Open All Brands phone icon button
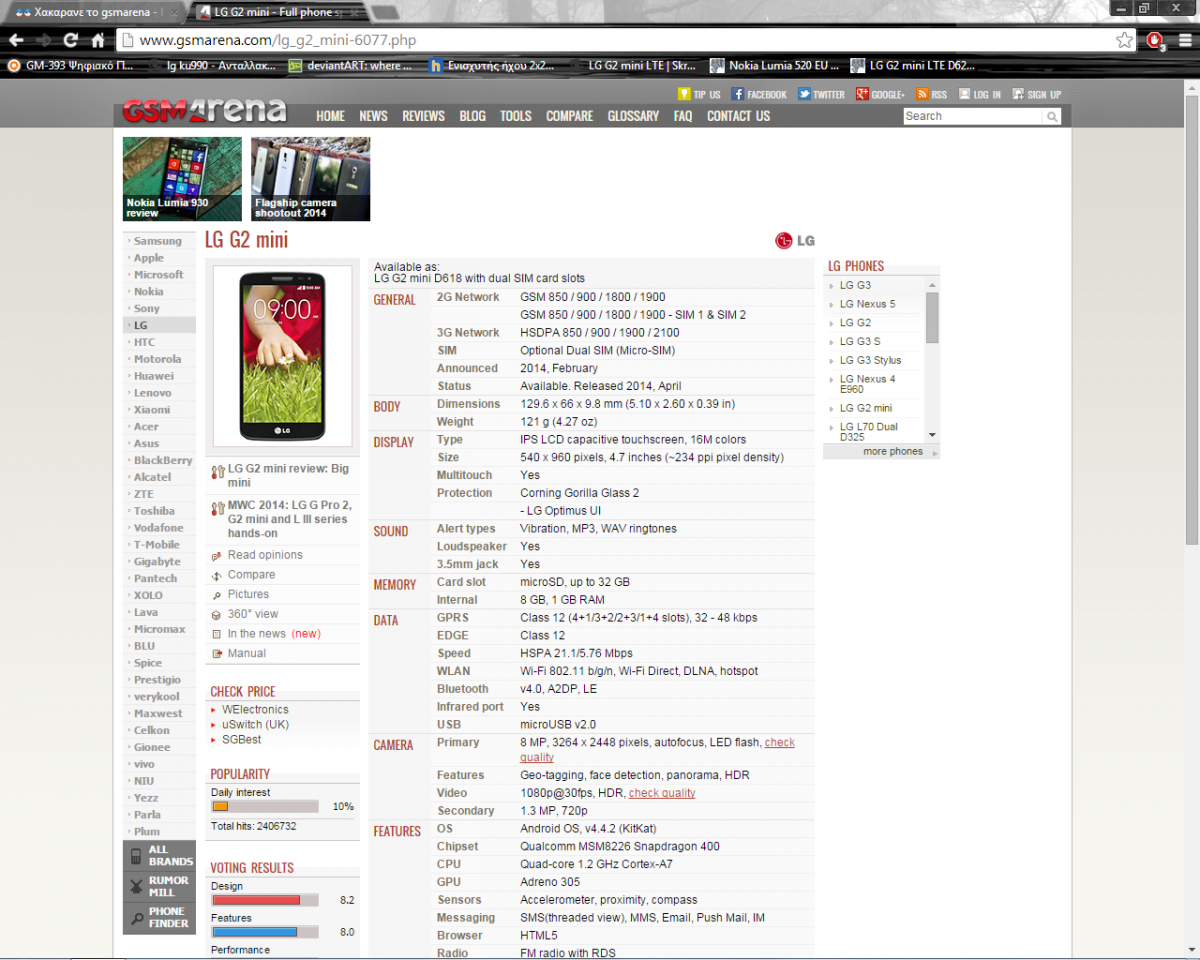 [x=159, y=855]
